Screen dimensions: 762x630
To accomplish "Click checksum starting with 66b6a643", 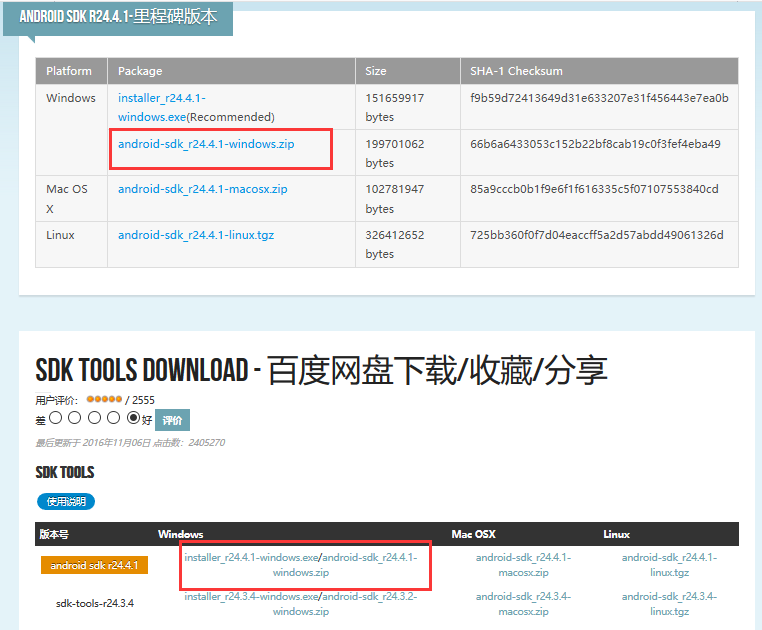I will coord(595,144).
